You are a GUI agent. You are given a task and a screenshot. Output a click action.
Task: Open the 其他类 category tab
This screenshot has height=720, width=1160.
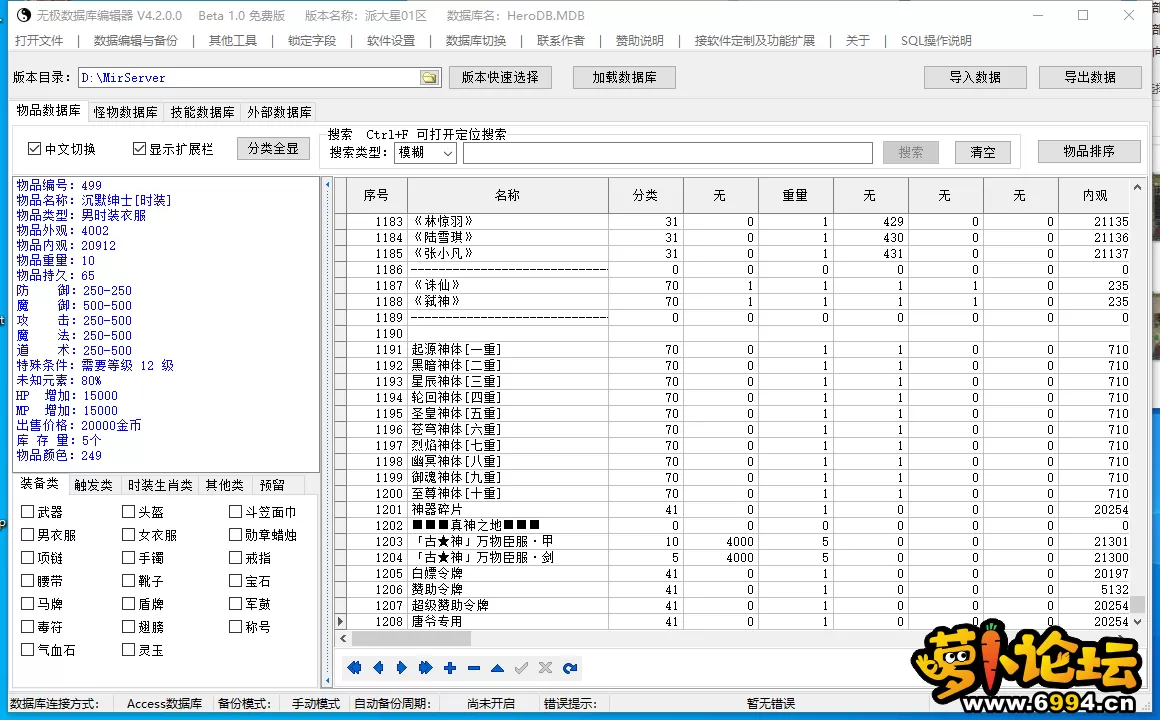pos(224,485)
